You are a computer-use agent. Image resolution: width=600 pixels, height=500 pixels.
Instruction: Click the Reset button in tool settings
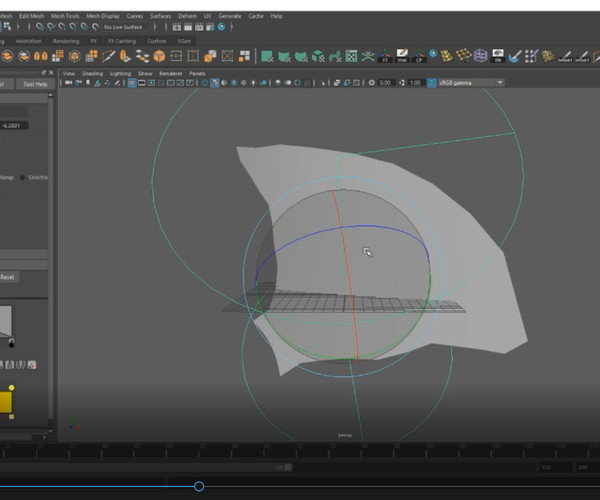[x=7, y=277]
